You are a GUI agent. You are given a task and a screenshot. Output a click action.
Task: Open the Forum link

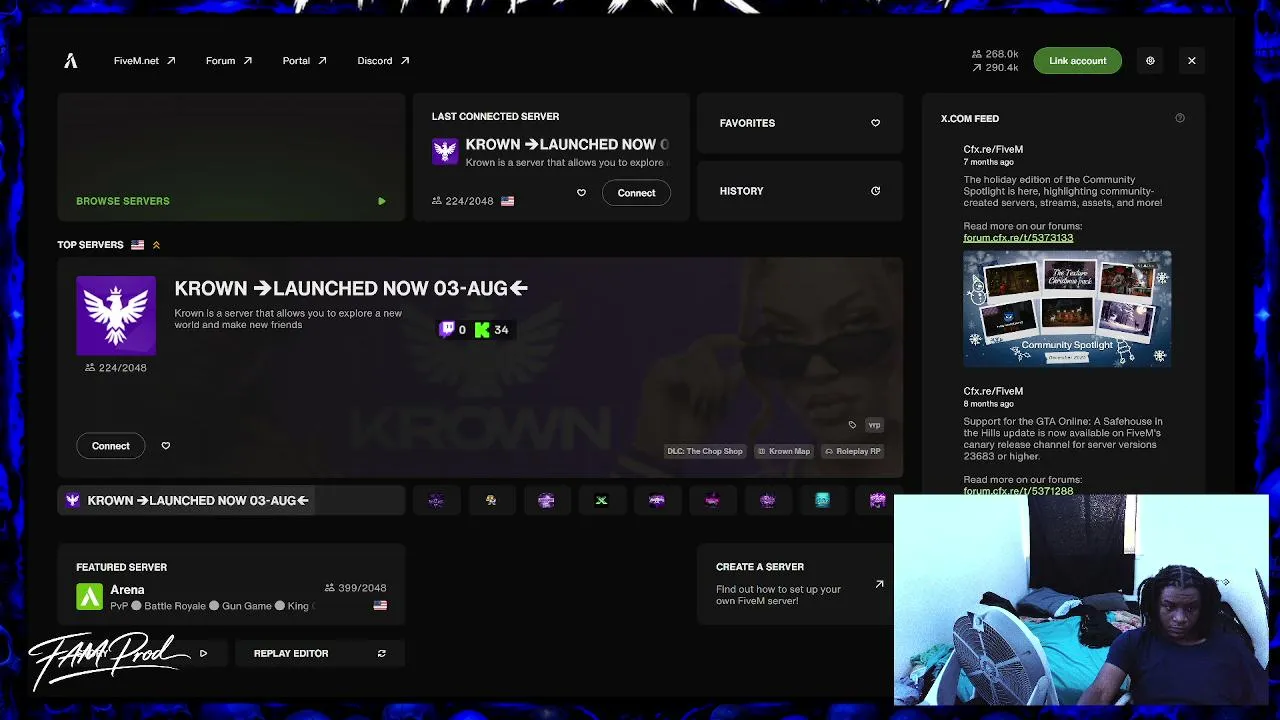pyautogui.click(x=228, y=61)
